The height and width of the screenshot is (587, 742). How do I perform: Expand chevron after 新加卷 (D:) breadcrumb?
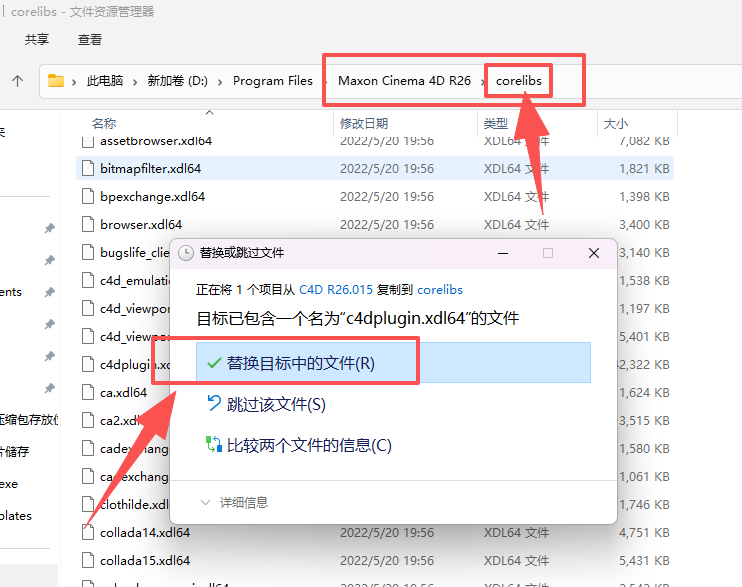pyautogui.click(x=220, y=82)
